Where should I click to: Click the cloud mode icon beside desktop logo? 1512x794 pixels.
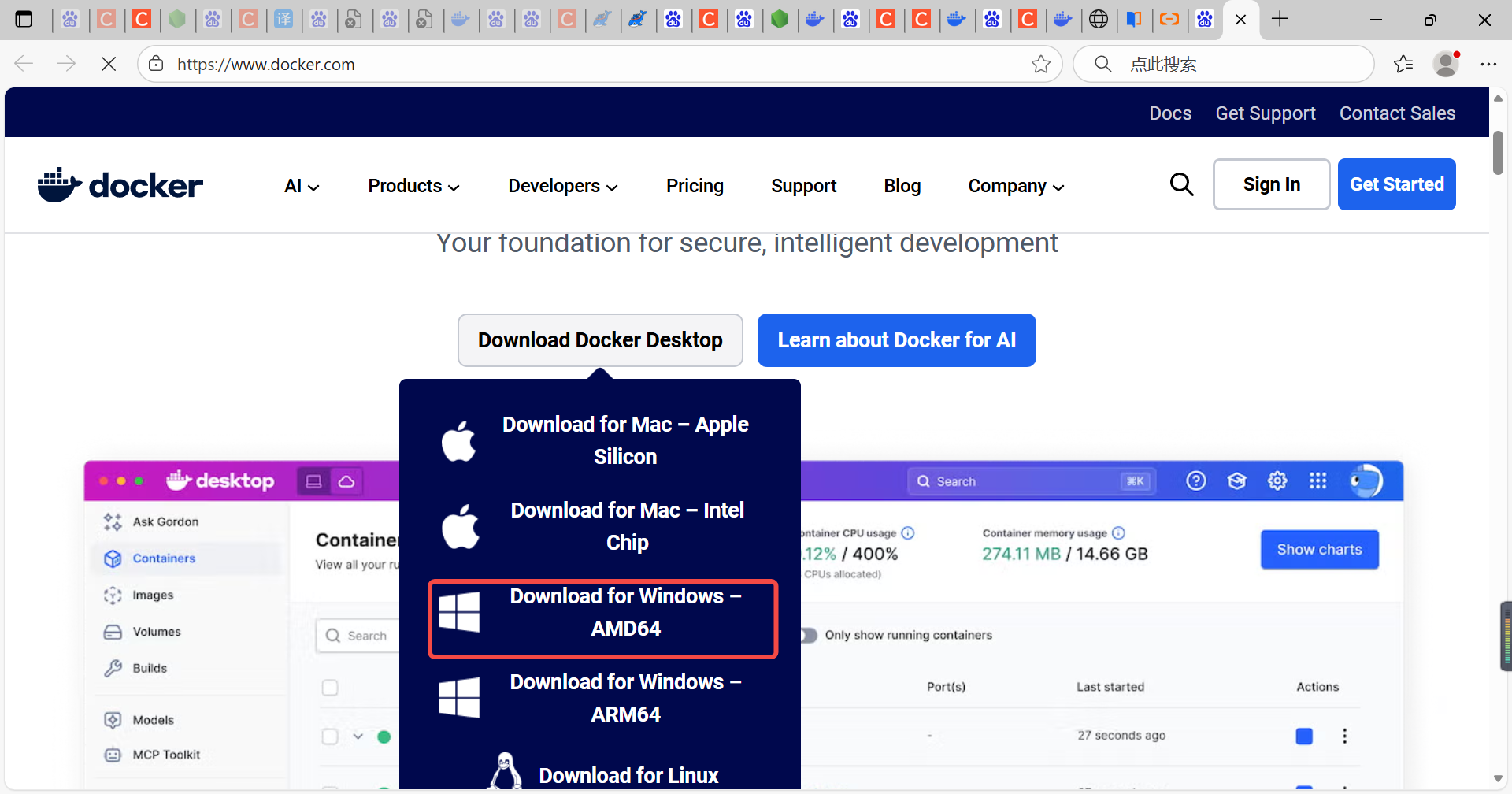346,481
